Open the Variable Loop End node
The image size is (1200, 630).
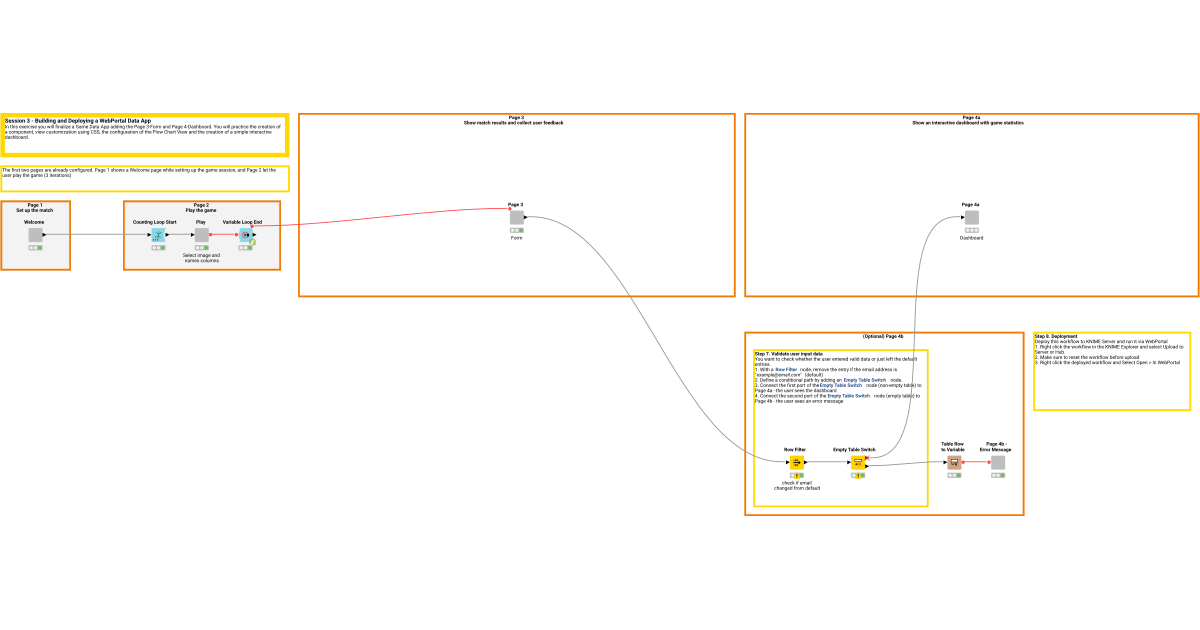[246, 235]
